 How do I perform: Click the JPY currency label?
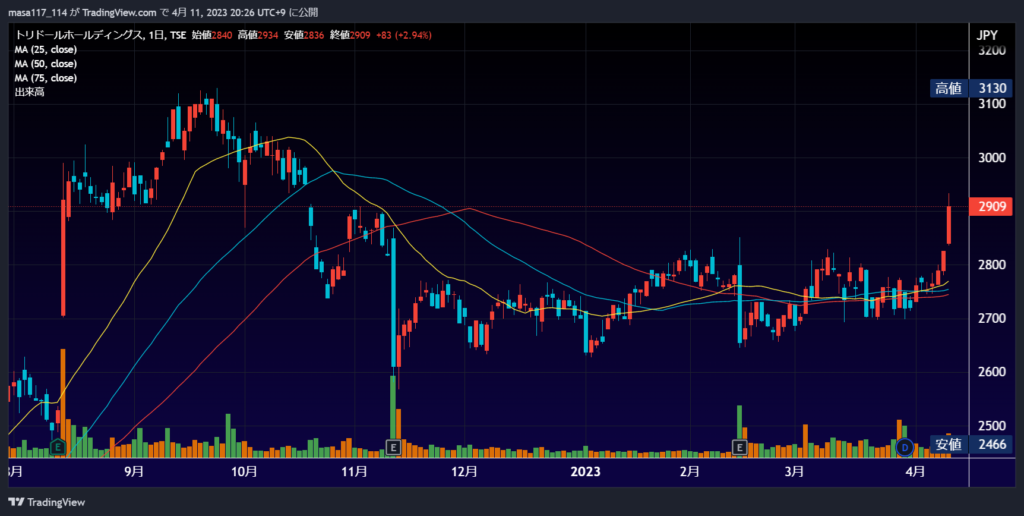point(987,35)
